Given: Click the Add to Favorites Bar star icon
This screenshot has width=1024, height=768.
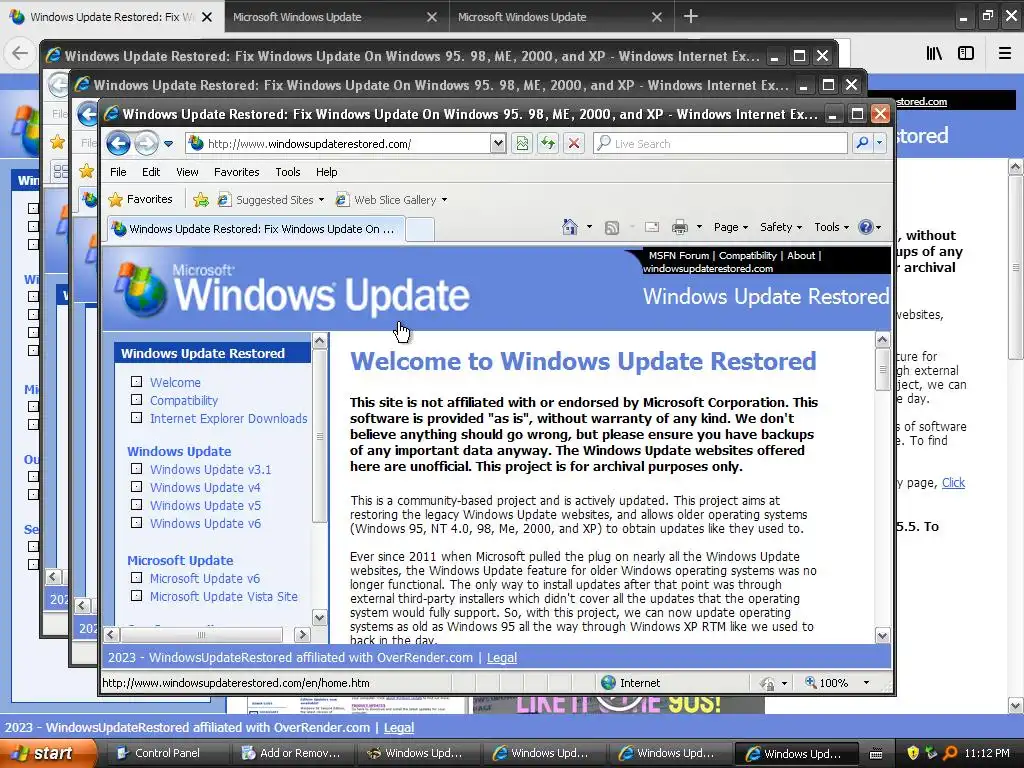Looking at the screenshot, I should pyautogui.click(x=201, y=200).
